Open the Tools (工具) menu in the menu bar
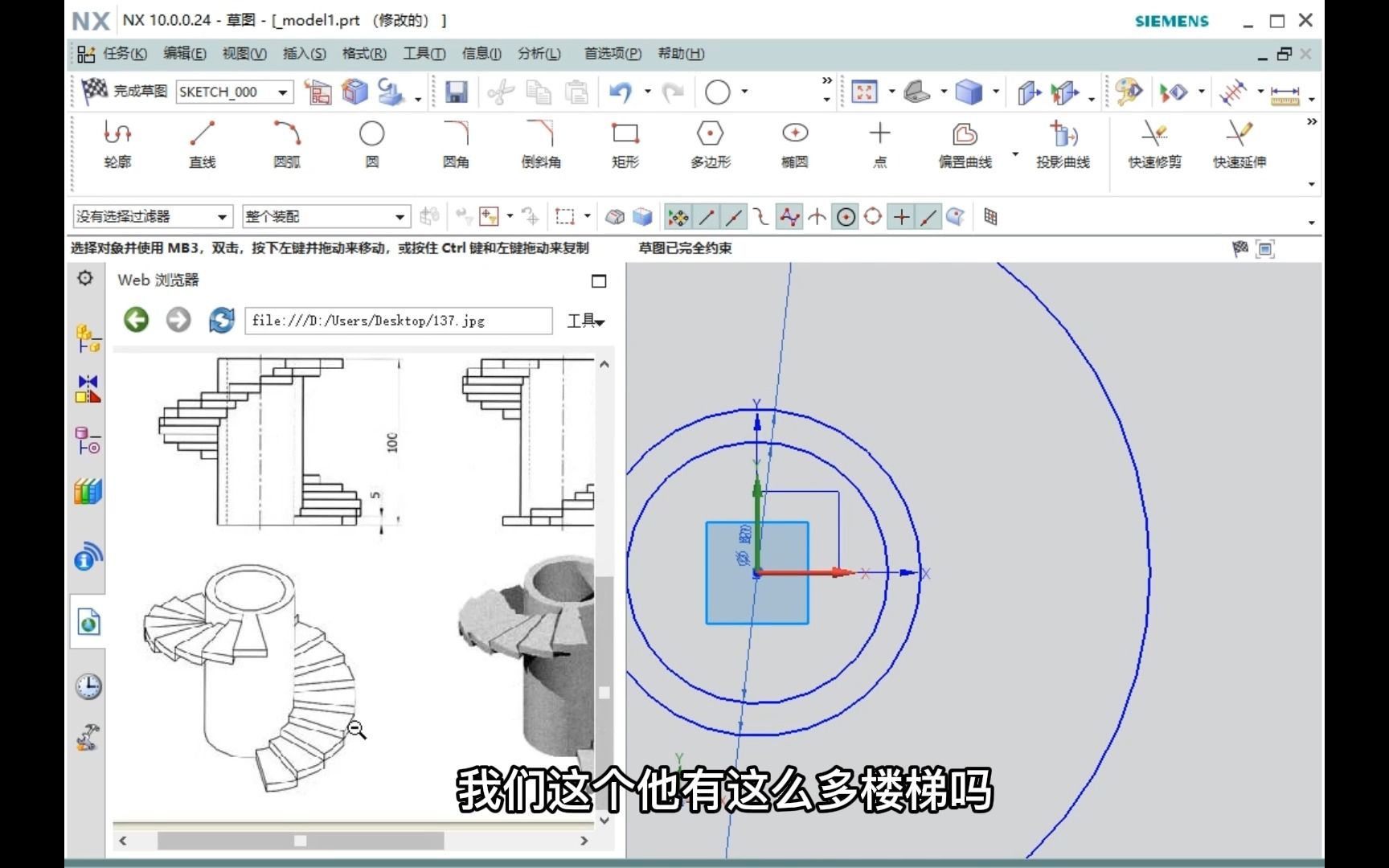1389x868 pixels. coord(424,54)
